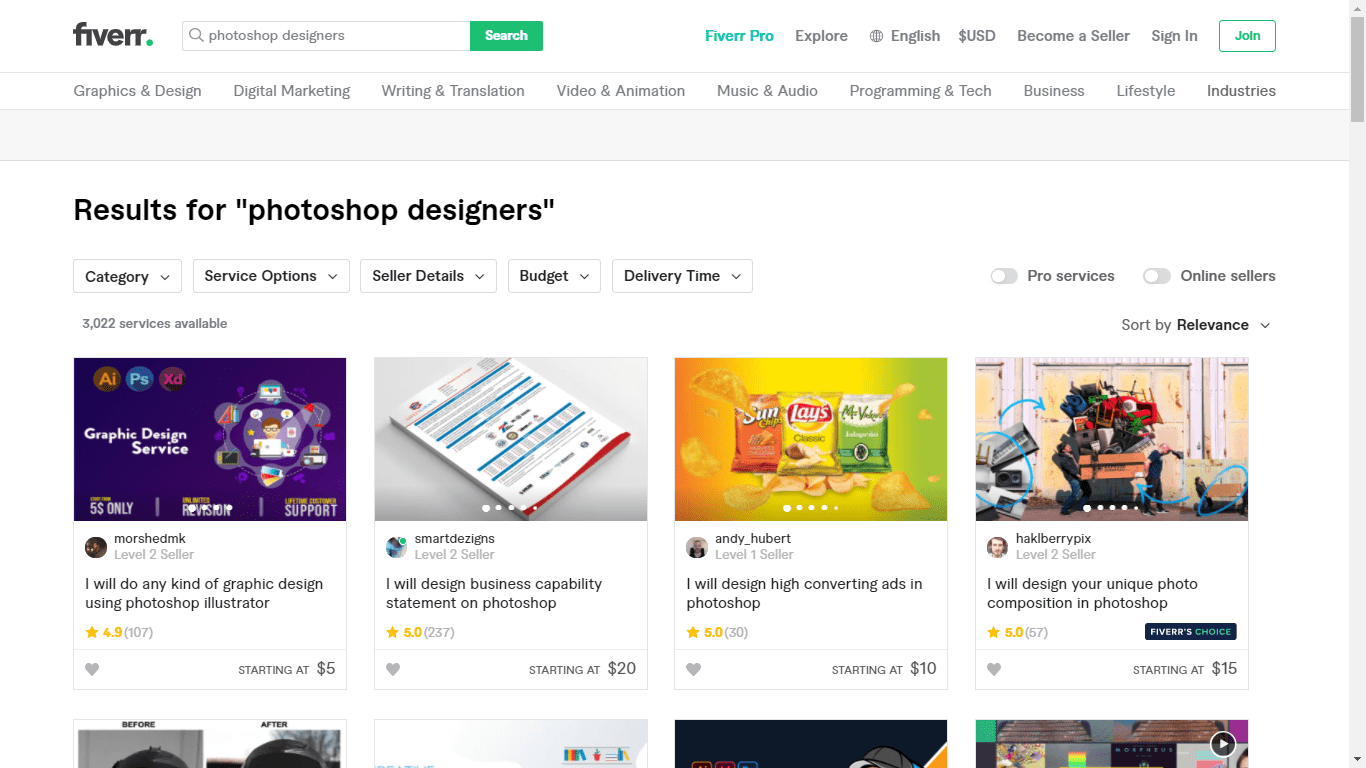This screenshot has height=768, width=1366.
Task: Favorite the haklberrypix gig with heart icon
Action: (994, 670)
